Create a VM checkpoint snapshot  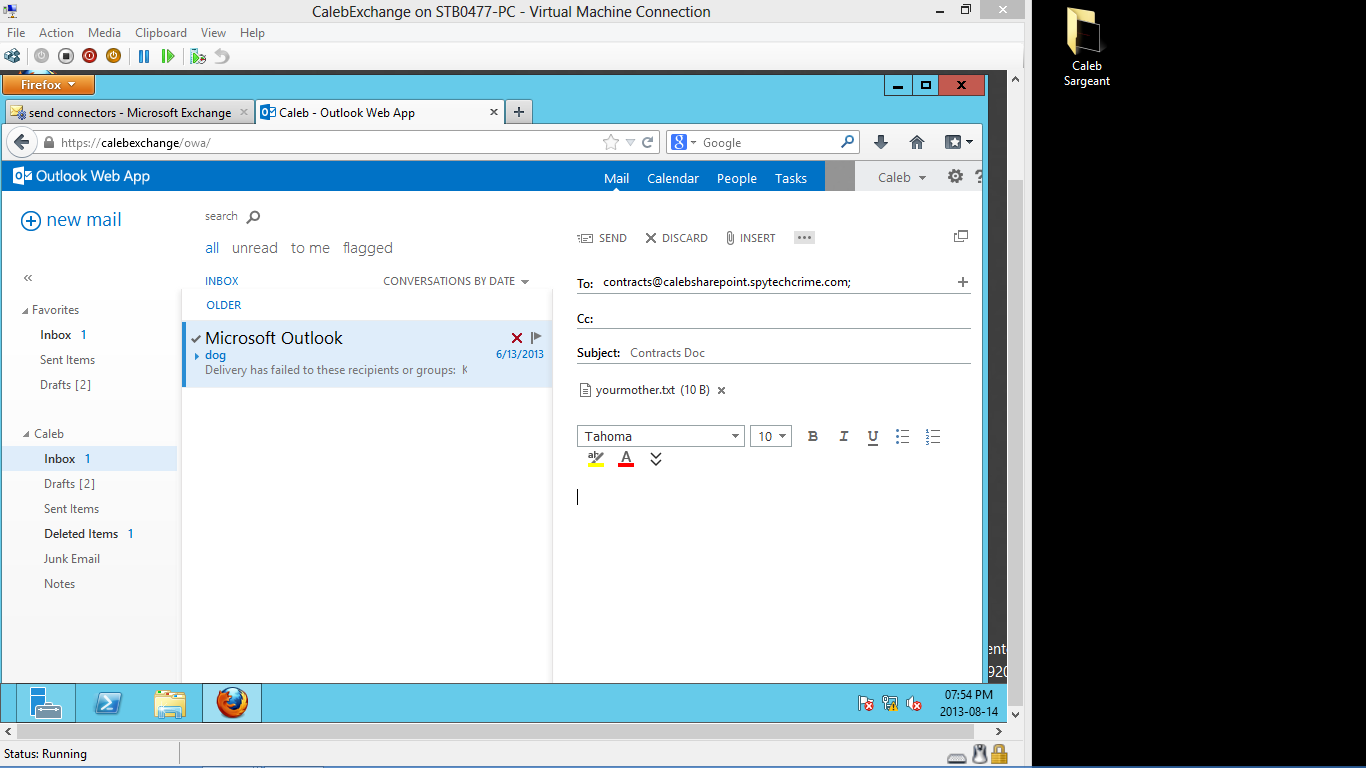198,56
